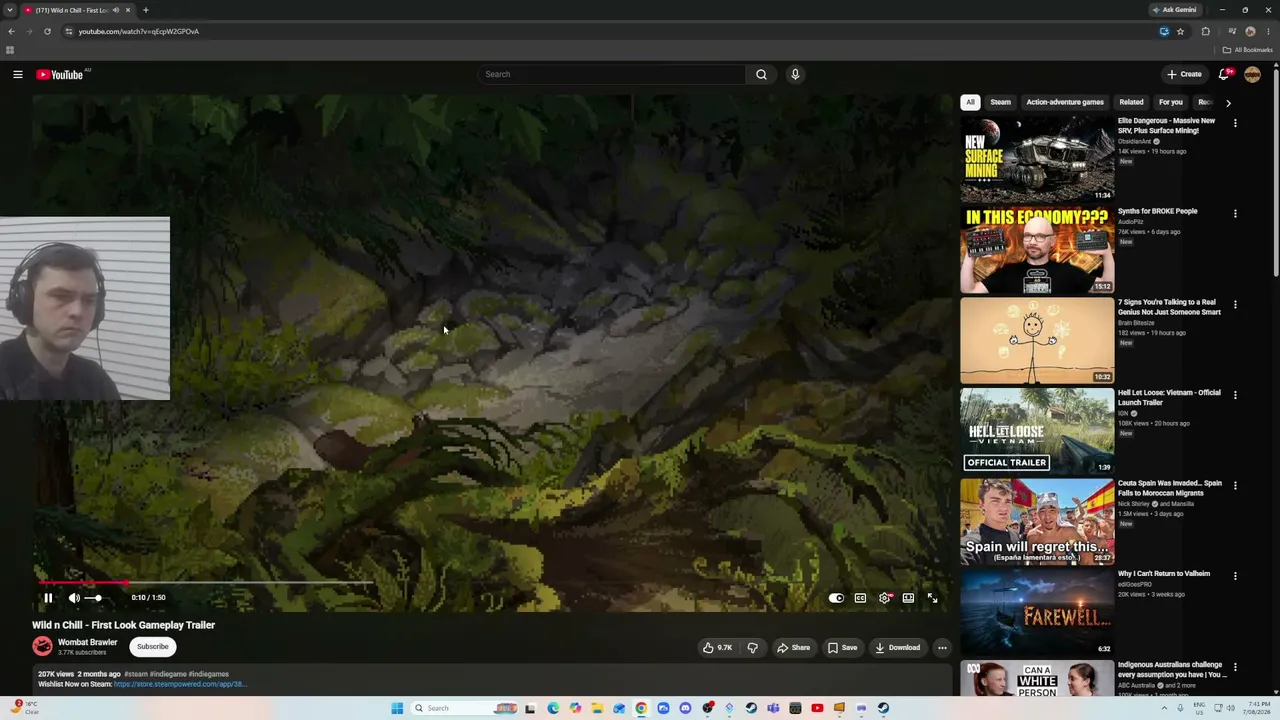Viewport: 1280px width, 720px height.
Task: Open the YouTube account avatar menu
Action: pyautogui.click(x=1252, y=74)
